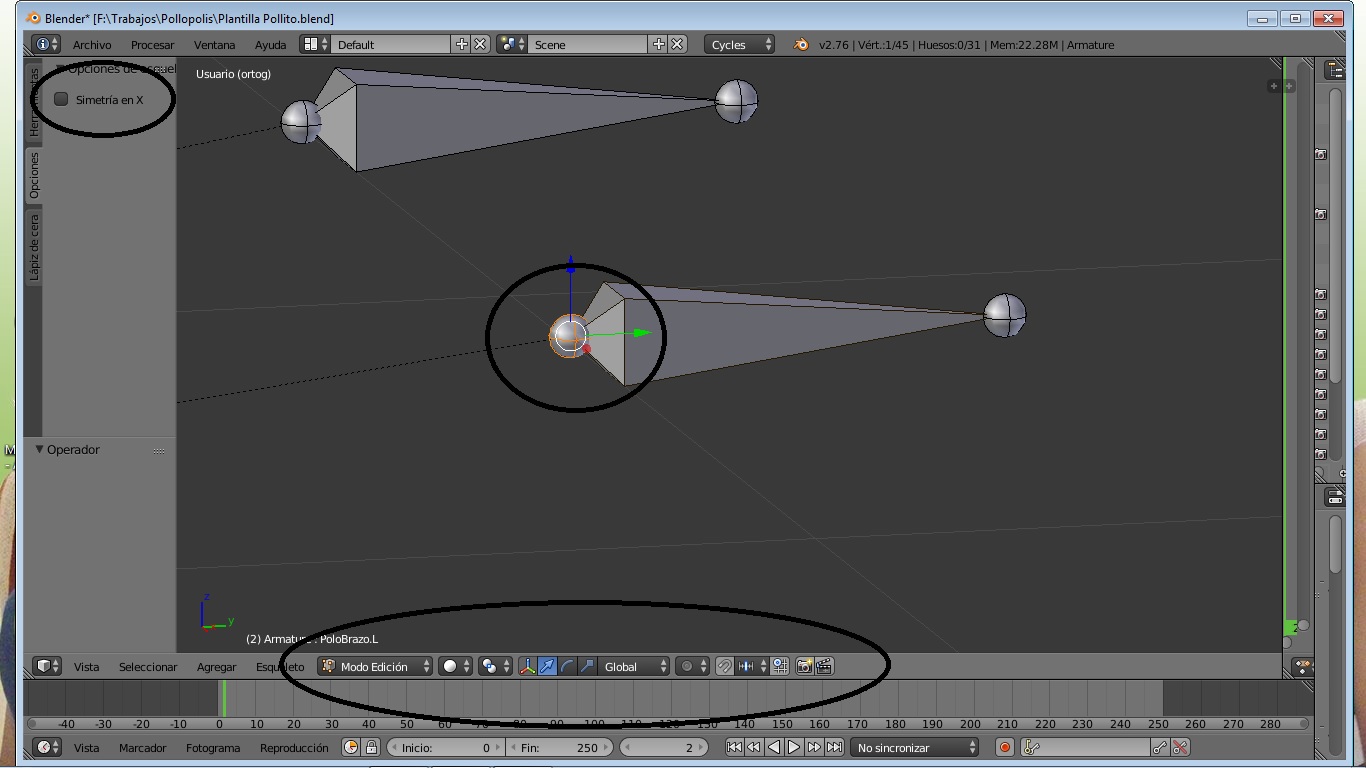The image size is (1366, 768).
Task: Open the Procesar menu
Action: point(152,45)
